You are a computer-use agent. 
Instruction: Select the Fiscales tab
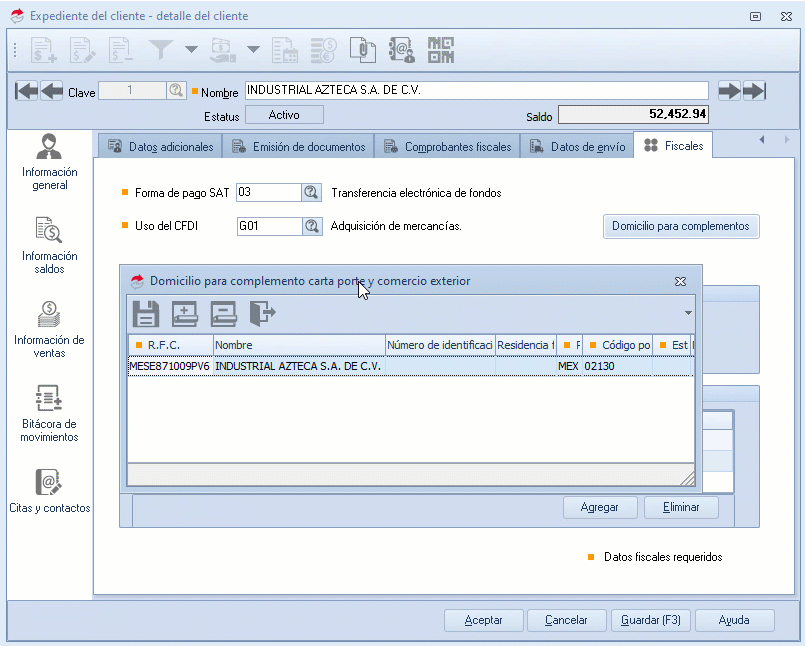674,145
